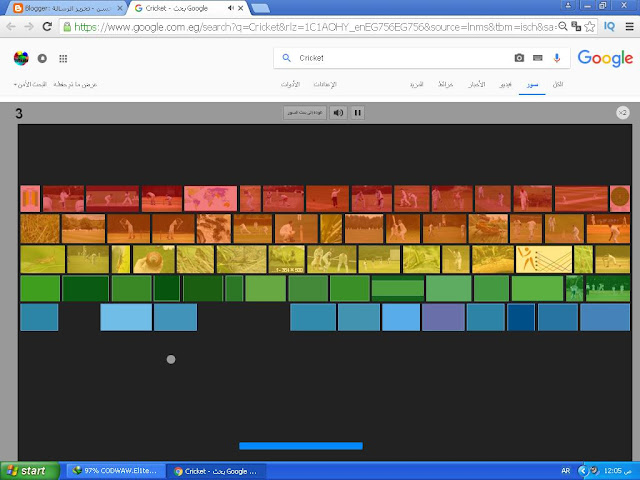The height and width of the screenshot is (480, 640).
Task: Click the translate page icon
Action: click(576, 27)
